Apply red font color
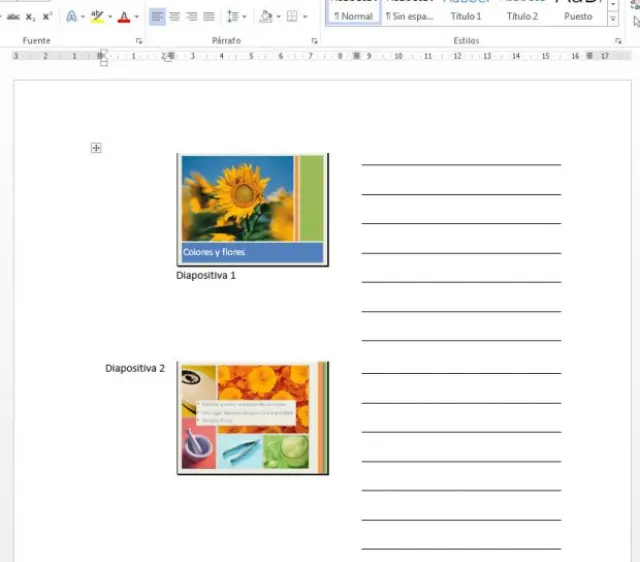 [x=123, y=17]
